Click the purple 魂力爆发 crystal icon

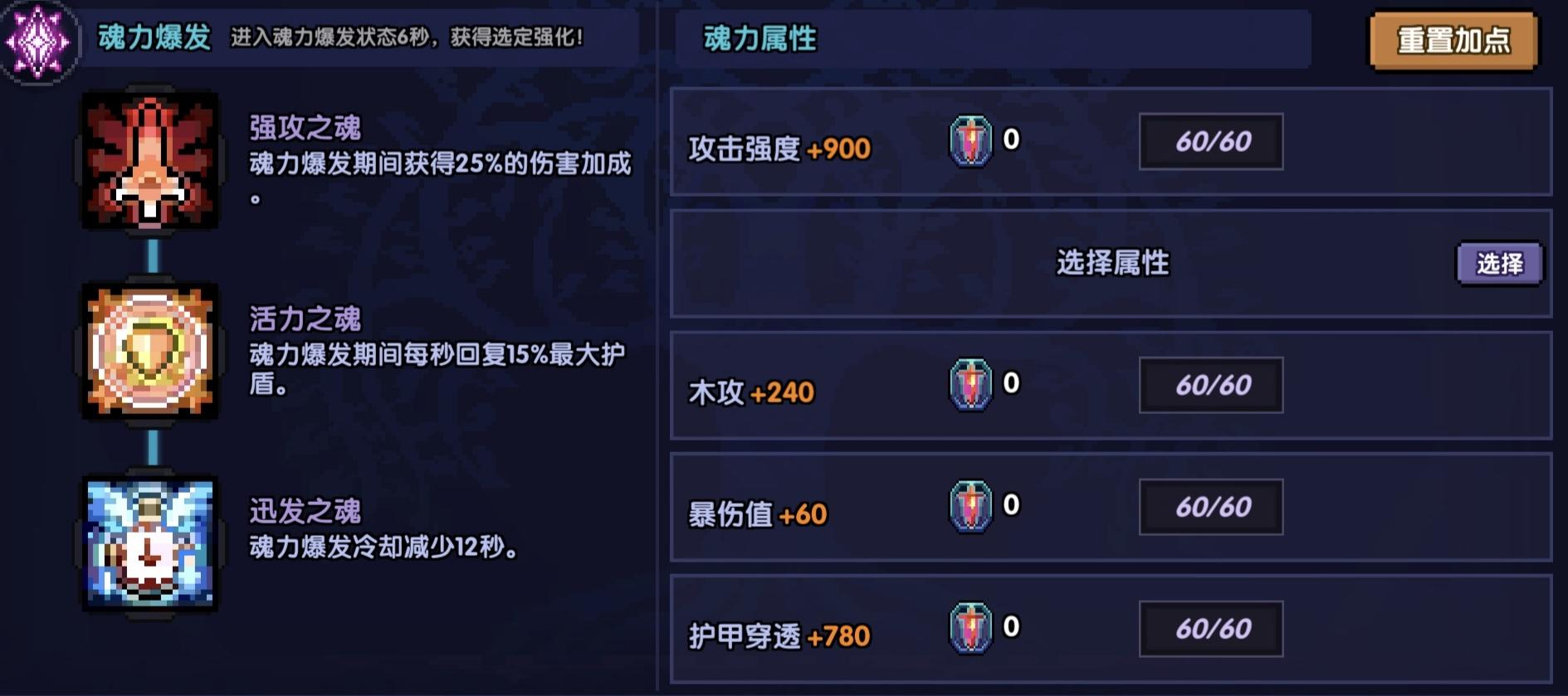click(x=38, y=40)
